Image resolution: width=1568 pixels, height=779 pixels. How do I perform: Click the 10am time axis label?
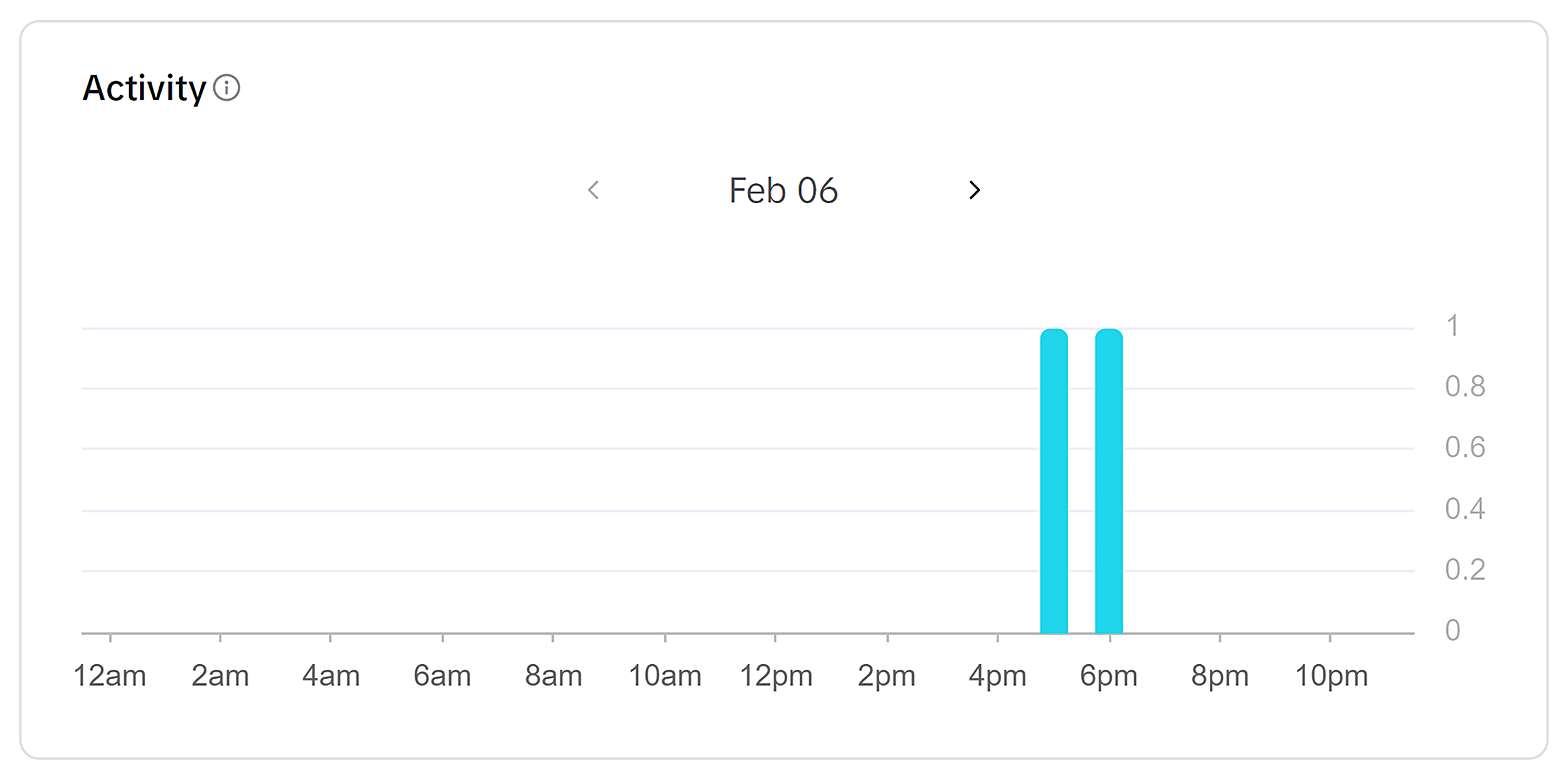[x=665, y=676]
